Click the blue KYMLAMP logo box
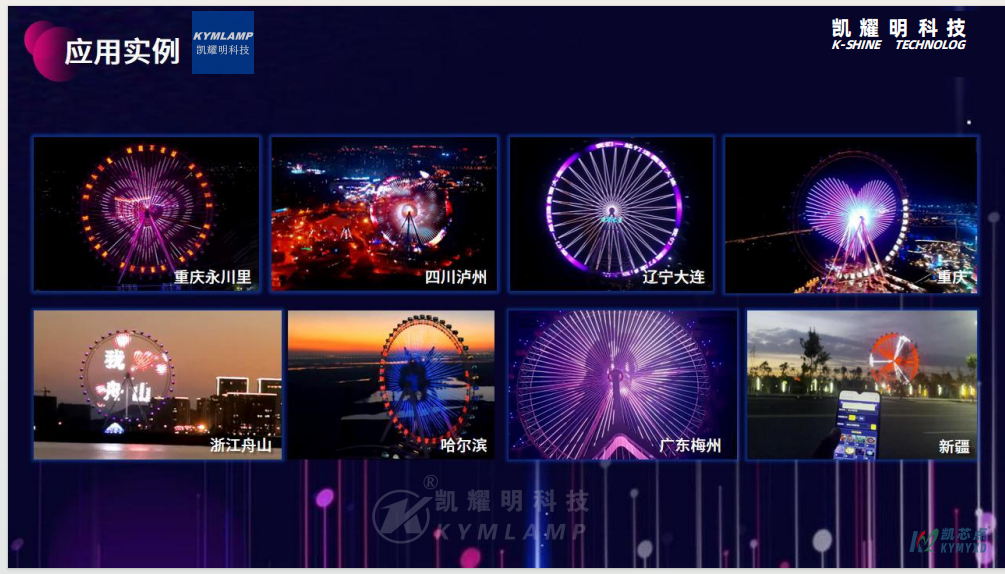 (223, 42)
